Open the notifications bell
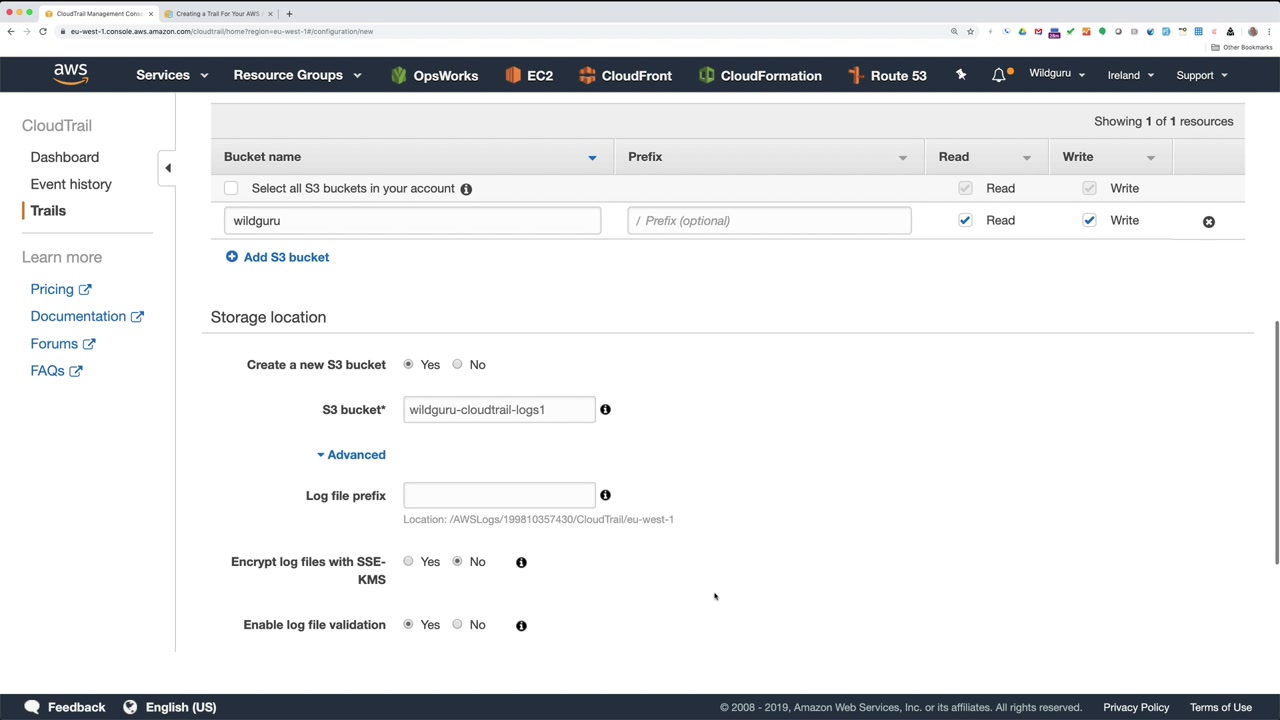 tap(999, 75)
